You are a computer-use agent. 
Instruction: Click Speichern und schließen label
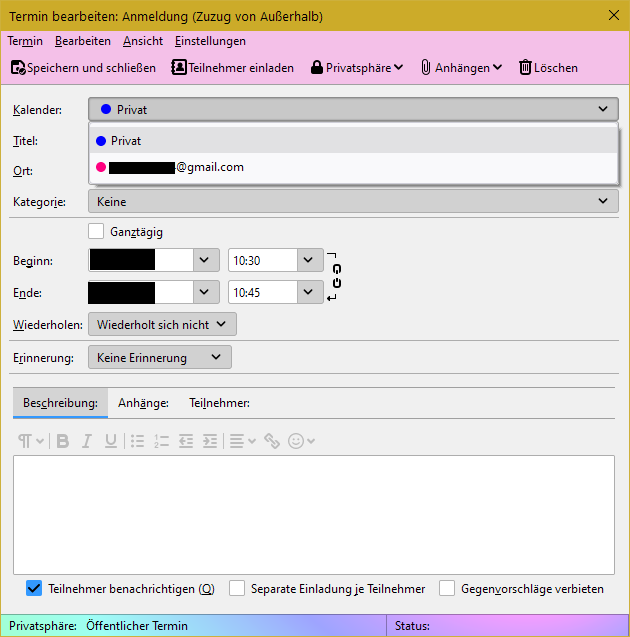click(x=91, y=68)
